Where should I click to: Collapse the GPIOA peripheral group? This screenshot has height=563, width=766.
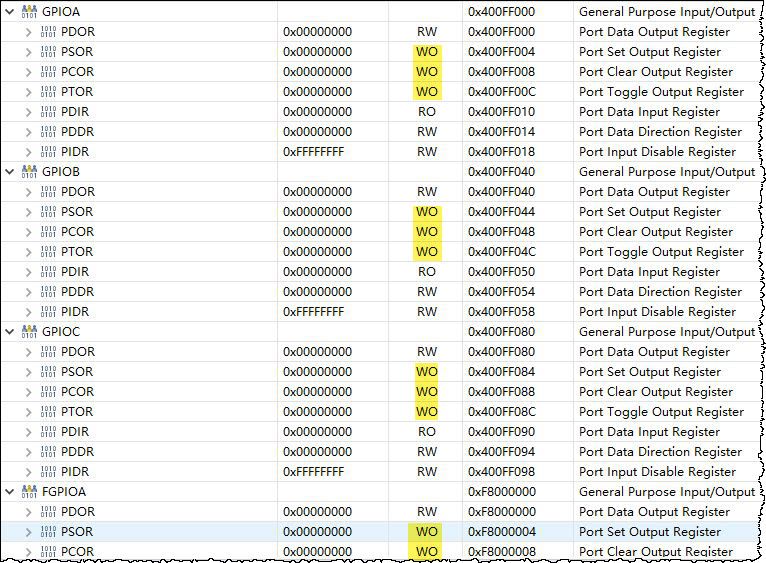[x=10, y=12]
